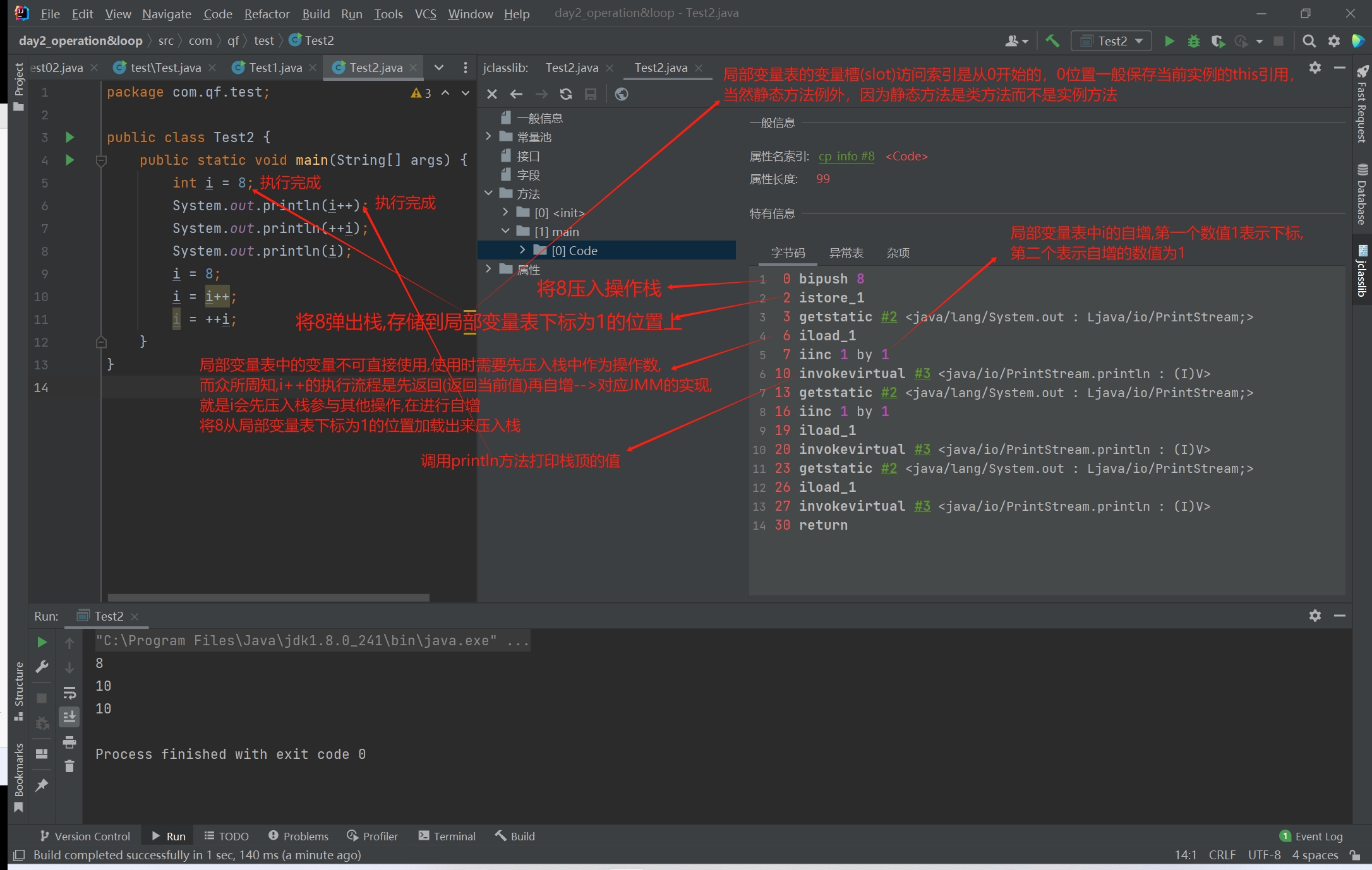Image resolution: width=1372 pixels, height=870 pixels.
Task: Follow the cp_info #8 link
Action: [x=846, y=156]
